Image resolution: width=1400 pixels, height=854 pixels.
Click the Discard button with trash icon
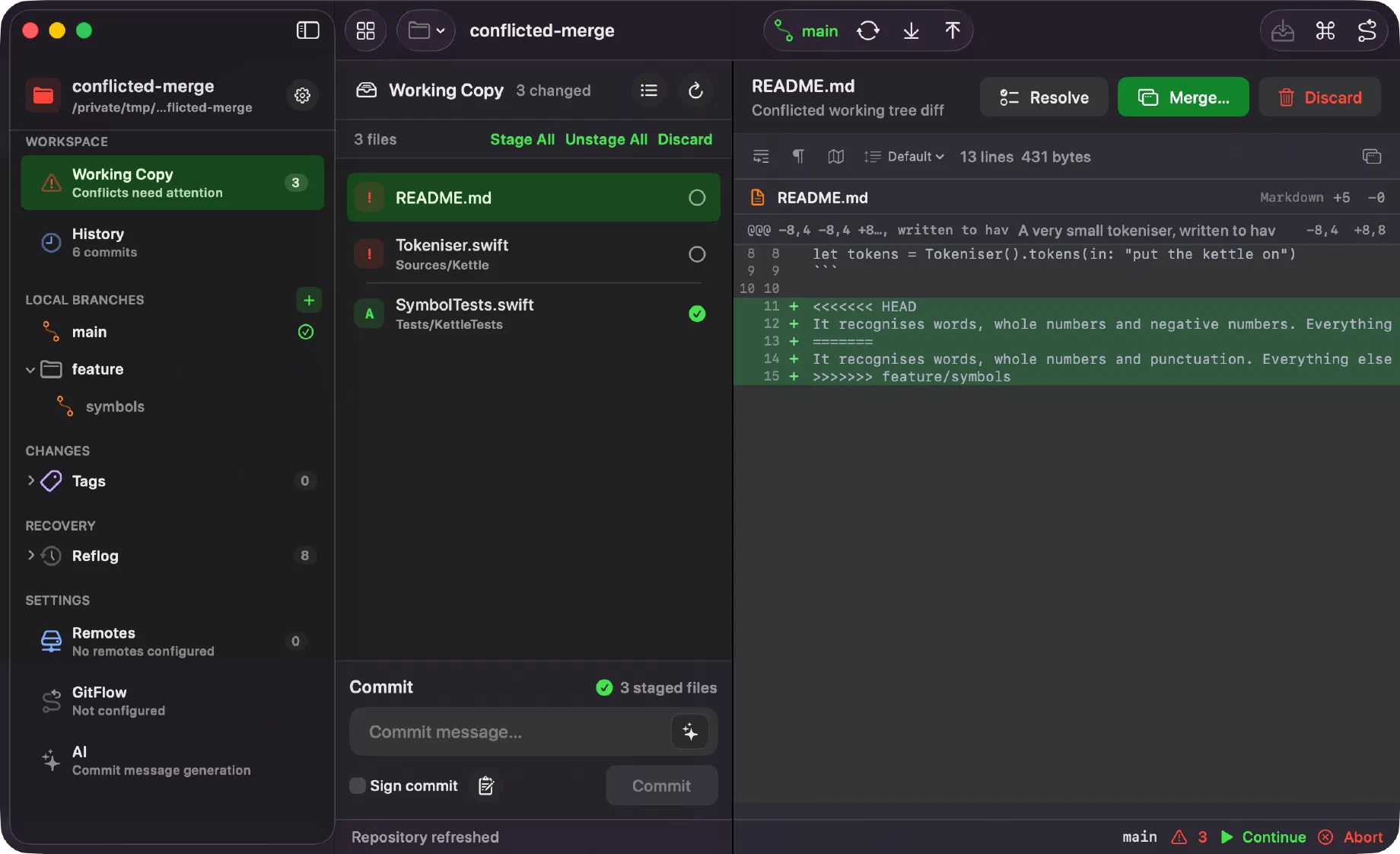tap(1320, 97)
